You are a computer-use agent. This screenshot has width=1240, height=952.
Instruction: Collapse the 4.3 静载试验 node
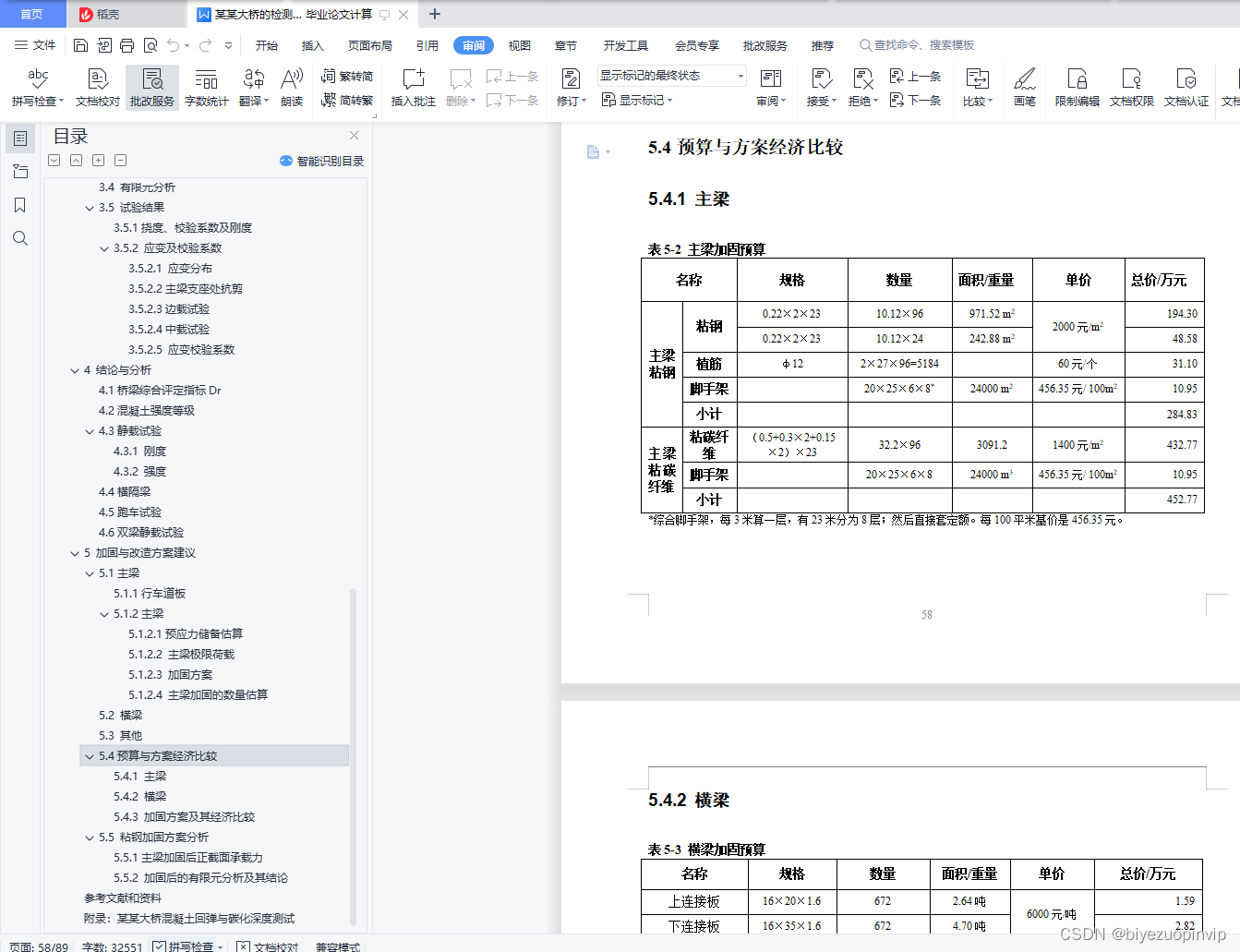click(90, 431)
